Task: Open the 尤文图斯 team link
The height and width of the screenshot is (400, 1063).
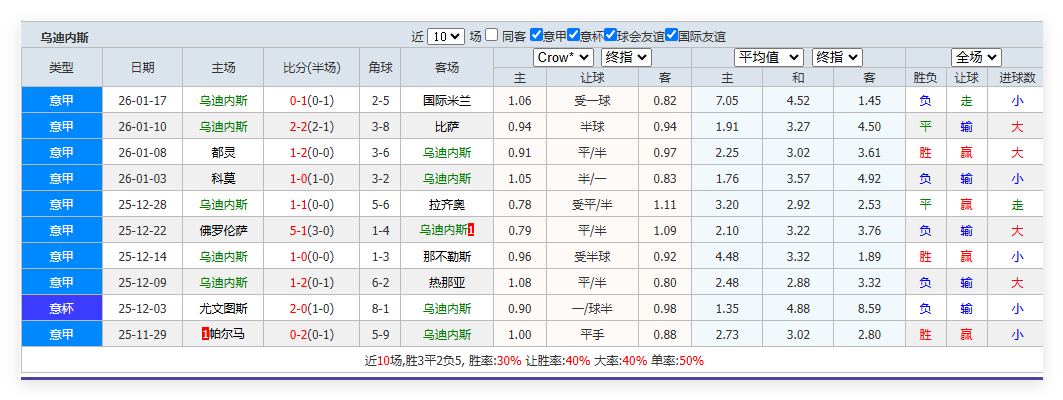Action: pyautogui.click(x=223, y=308)
